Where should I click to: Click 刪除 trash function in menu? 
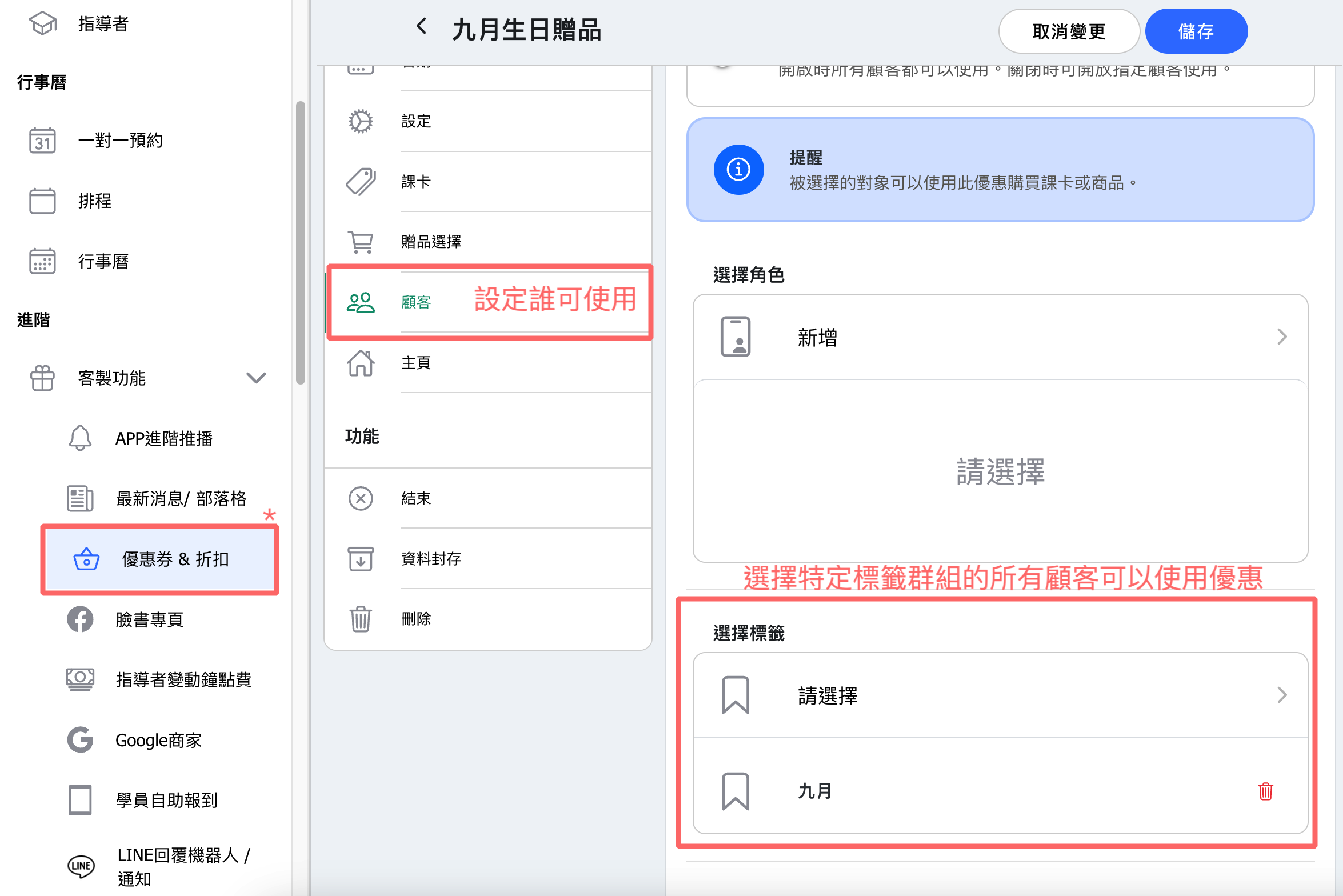[415, 619]
